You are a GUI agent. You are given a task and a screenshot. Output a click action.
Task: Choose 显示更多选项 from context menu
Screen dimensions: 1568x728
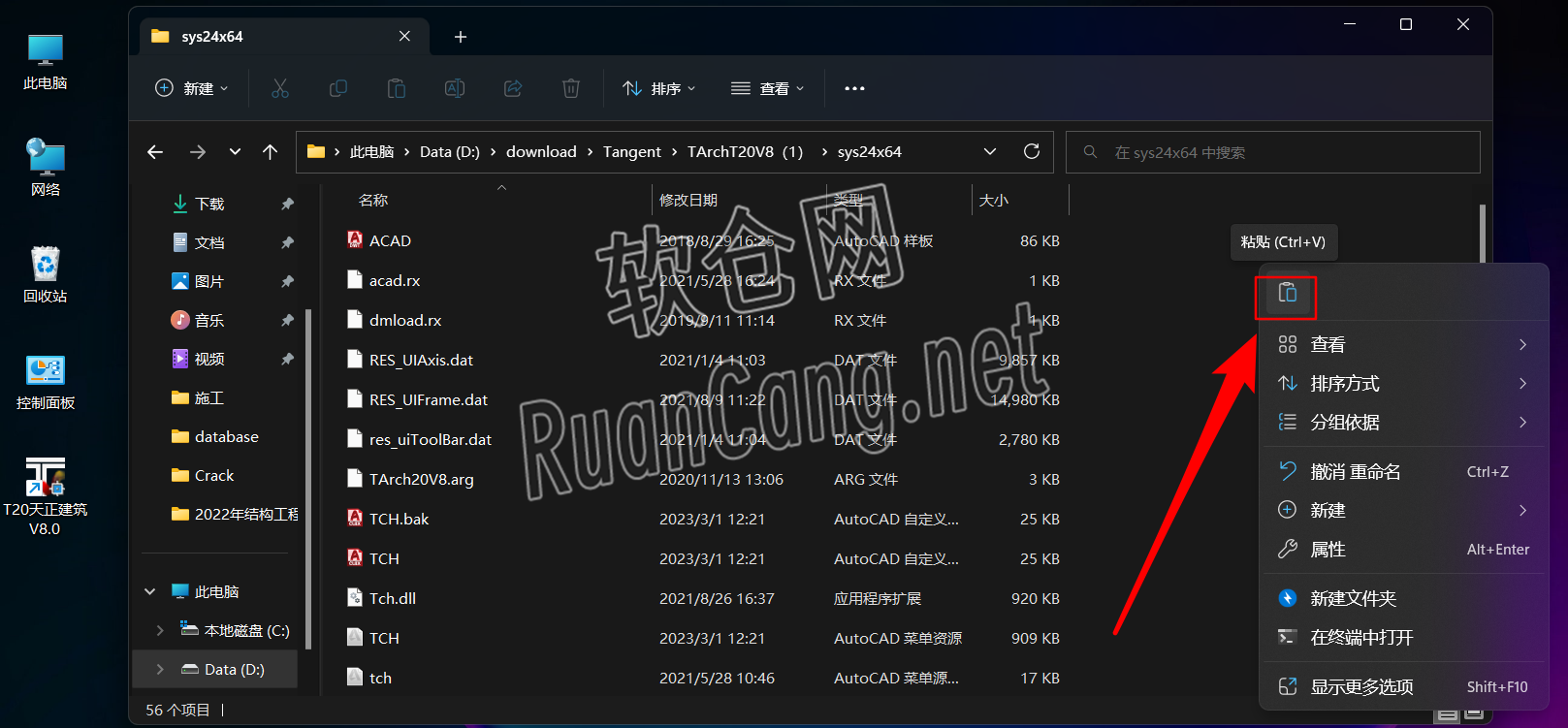(x=1403, y=686)
